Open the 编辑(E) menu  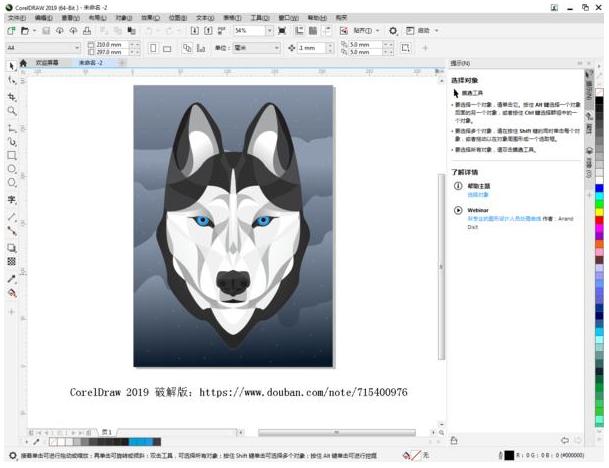[44, 18]
